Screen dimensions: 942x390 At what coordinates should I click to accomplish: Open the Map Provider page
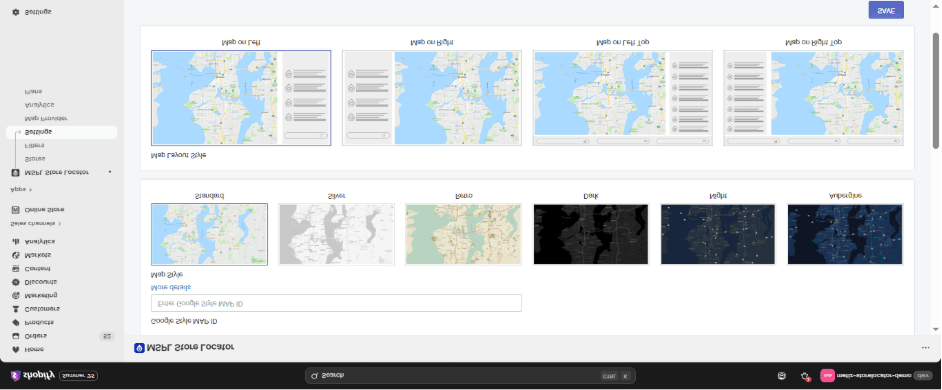coord(46,118)
